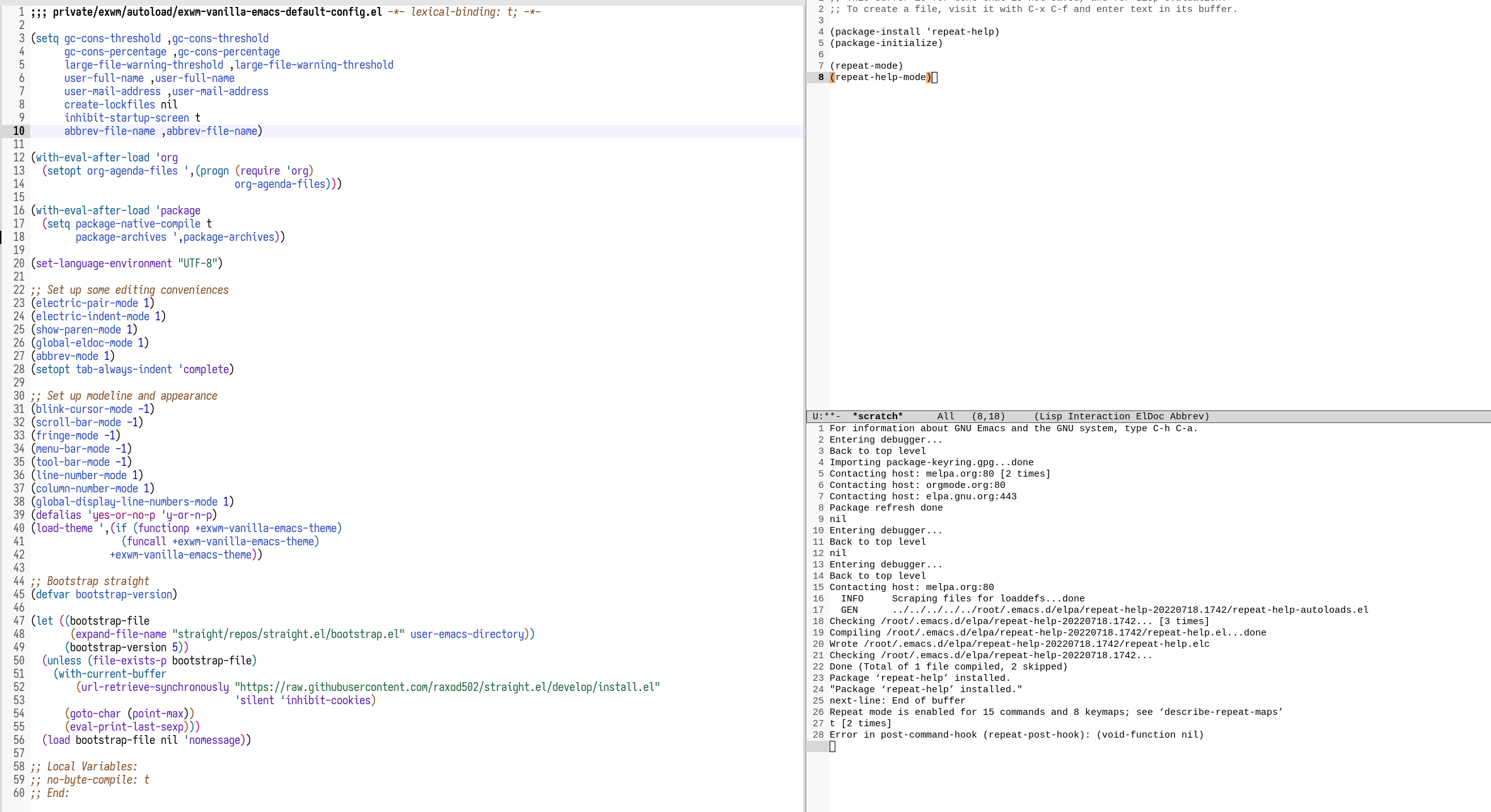Click the All buffer position indicator

[945, 416]
